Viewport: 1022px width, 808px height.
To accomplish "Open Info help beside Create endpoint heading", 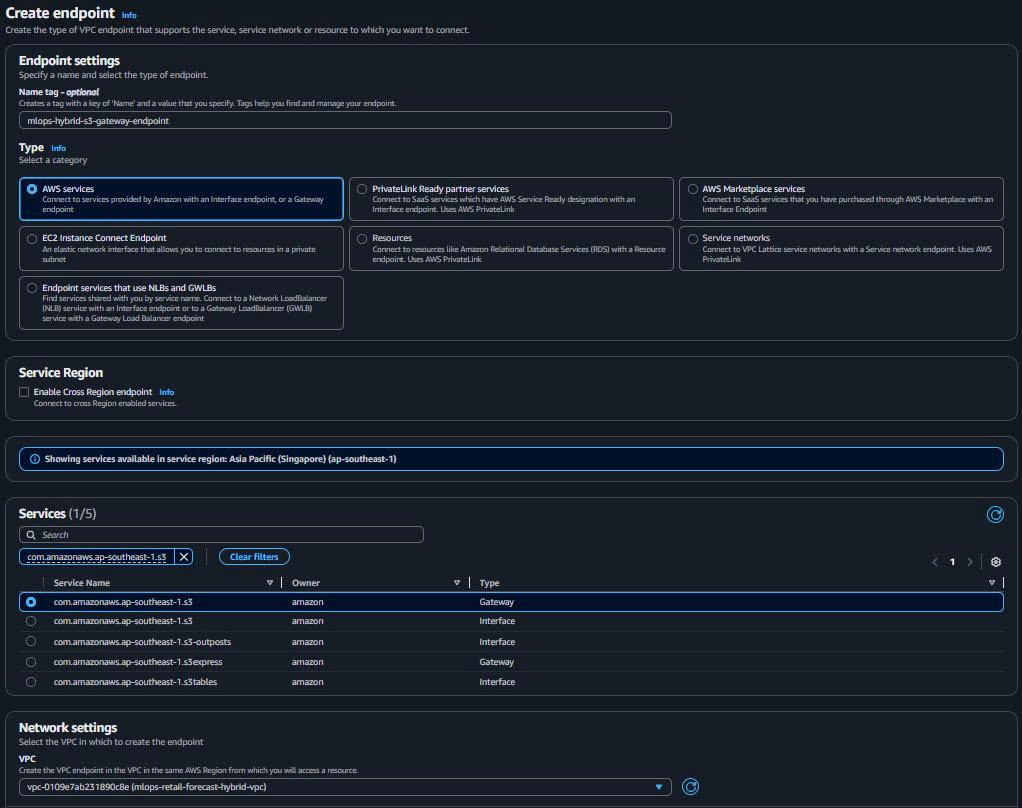I will click(129, 14).
